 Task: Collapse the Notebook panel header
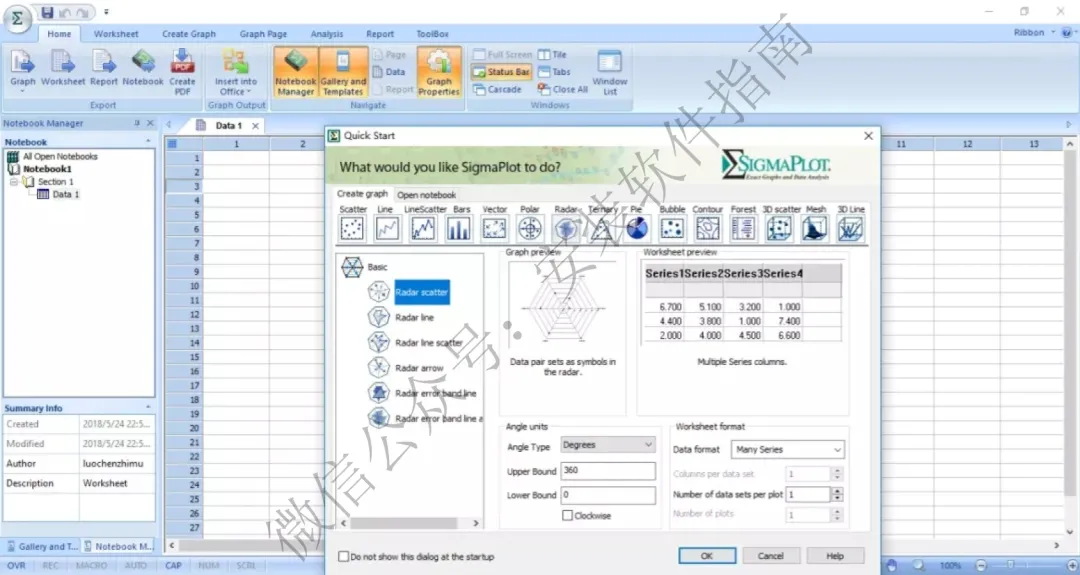coord(148,141)
